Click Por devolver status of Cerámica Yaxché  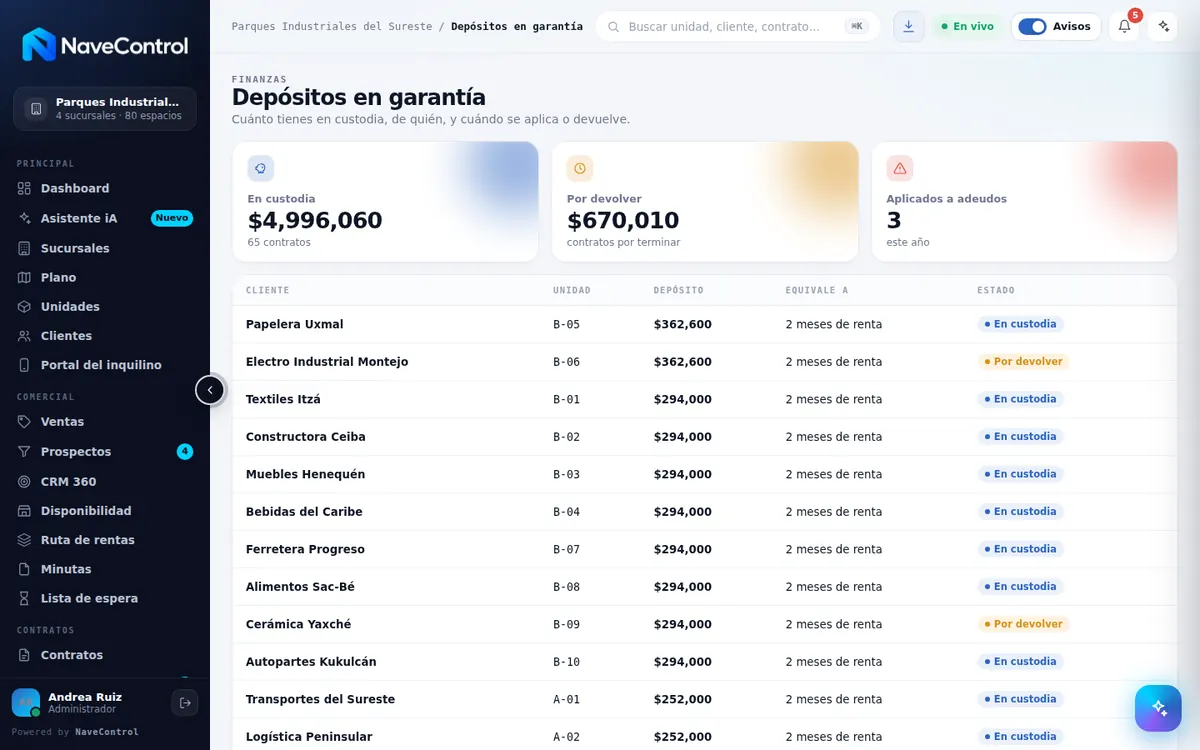click(x=1023, y=624)
